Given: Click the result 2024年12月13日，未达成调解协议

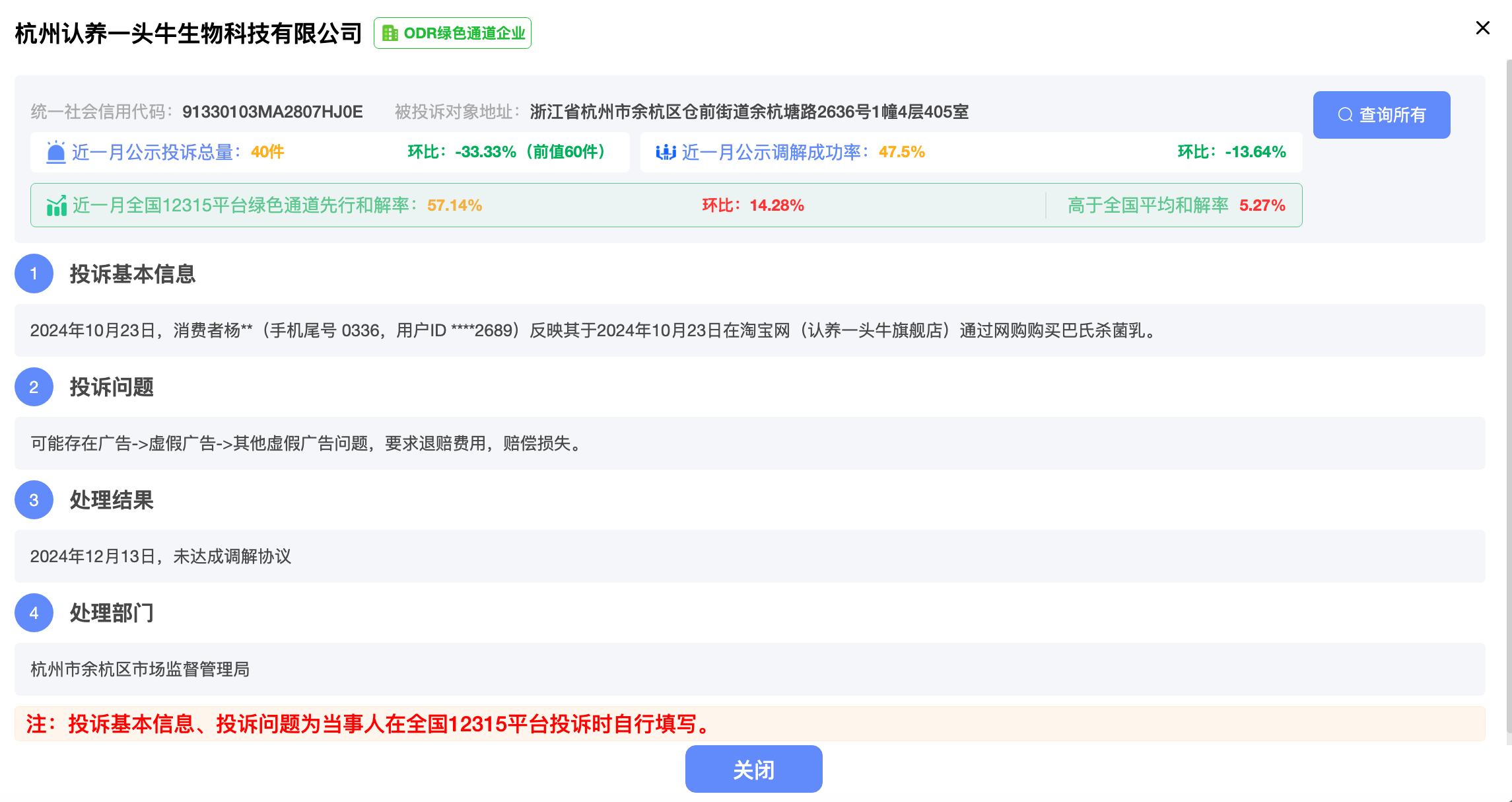Looking at the screenshot, I should (160, 556).
